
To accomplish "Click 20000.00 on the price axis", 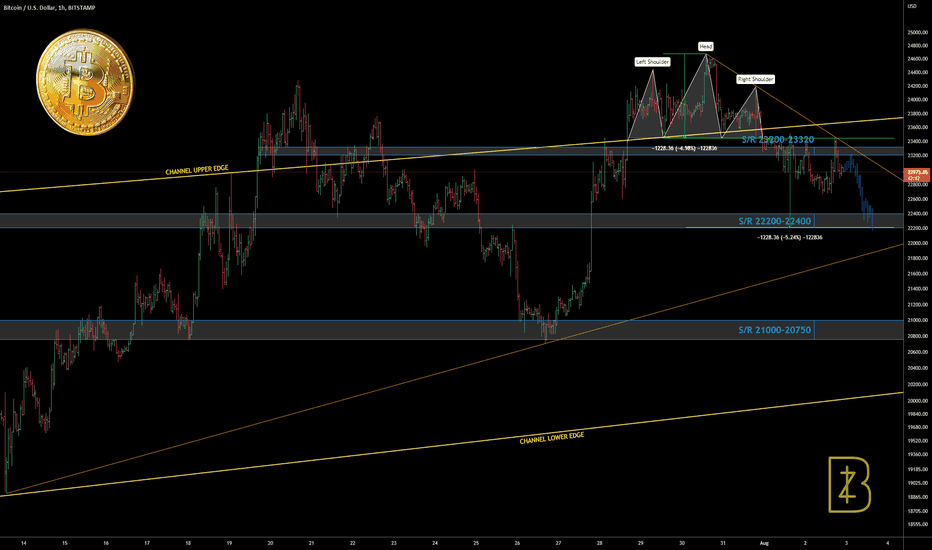I will [918, 401].
